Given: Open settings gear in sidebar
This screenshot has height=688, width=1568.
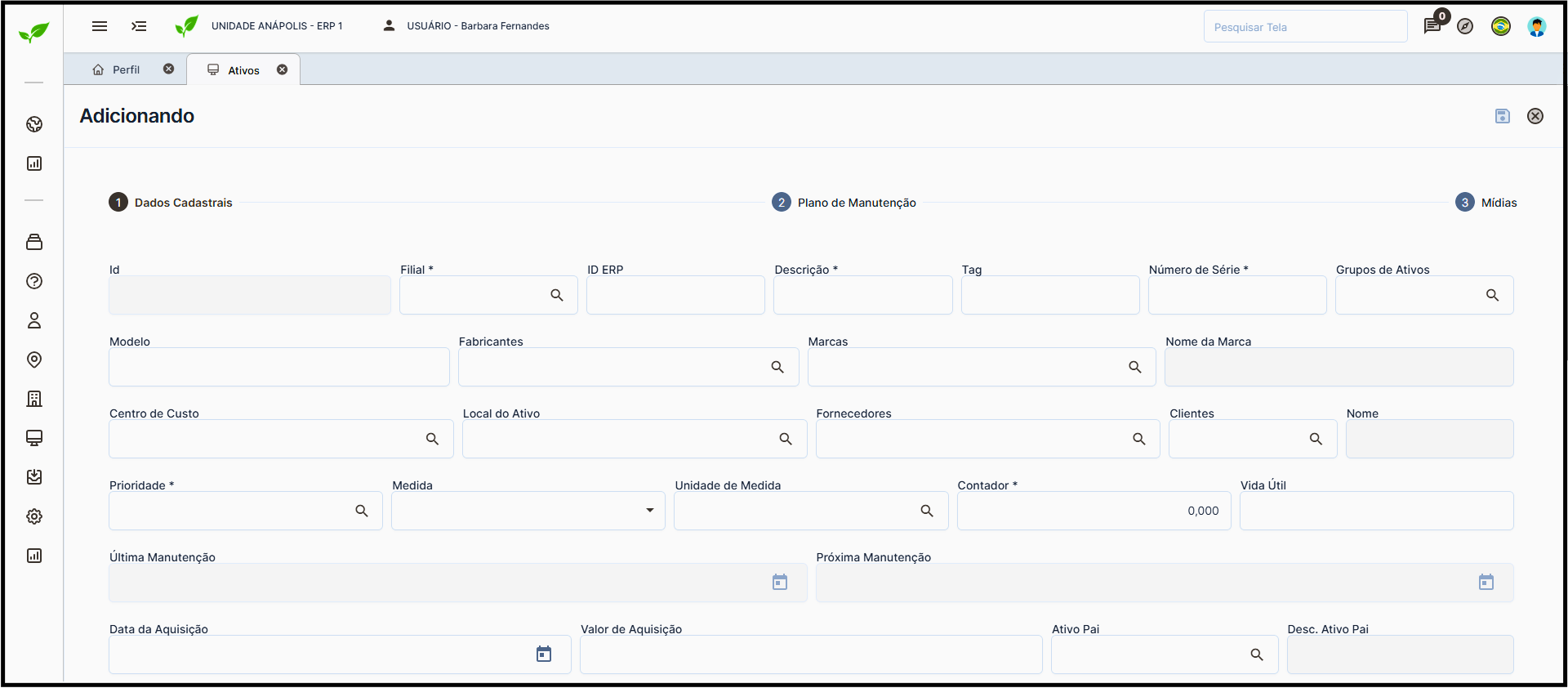Looking at the screenshot, I should point(34,516).
